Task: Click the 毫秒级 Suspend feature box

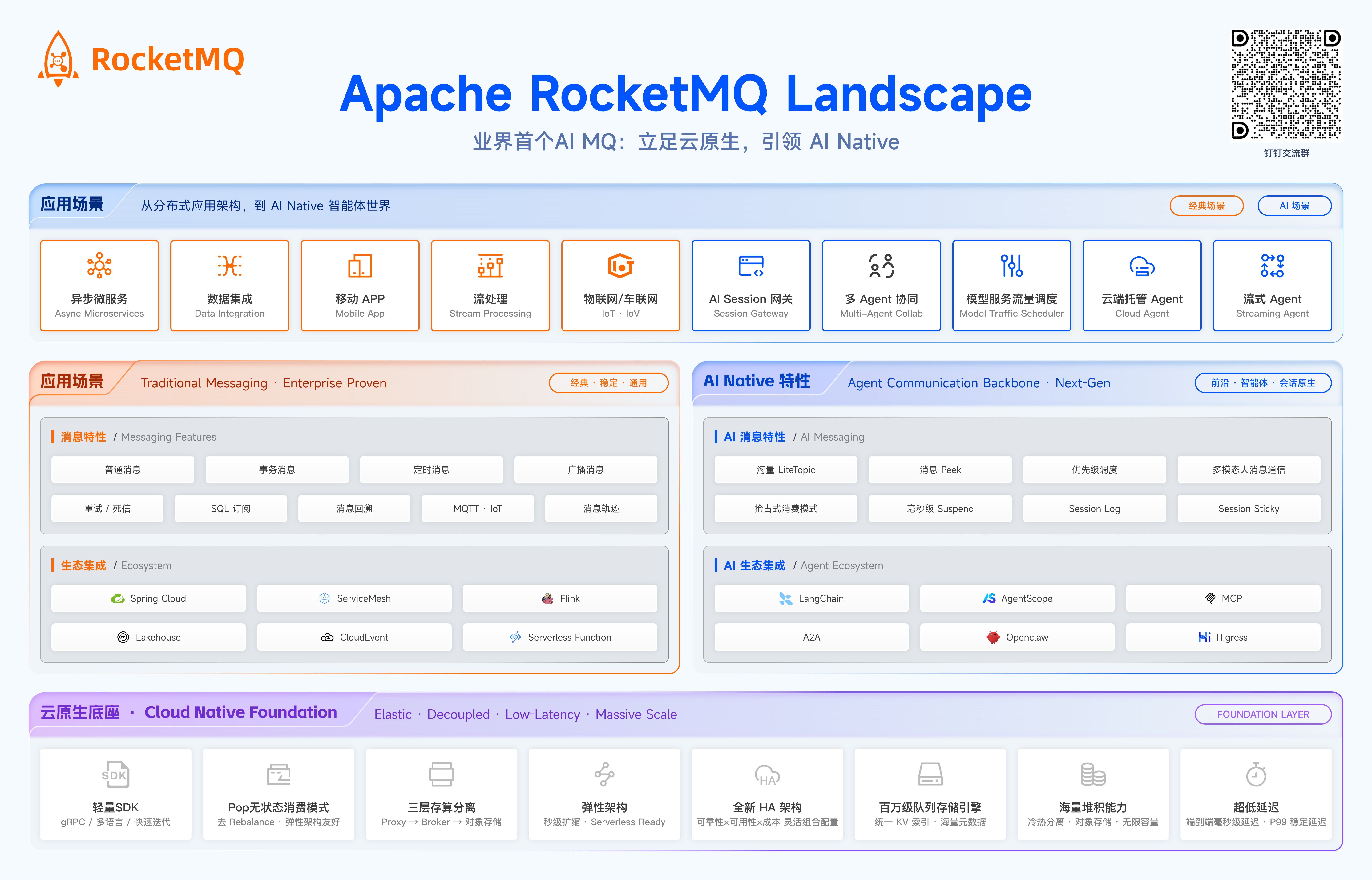Action: [940, 509]
